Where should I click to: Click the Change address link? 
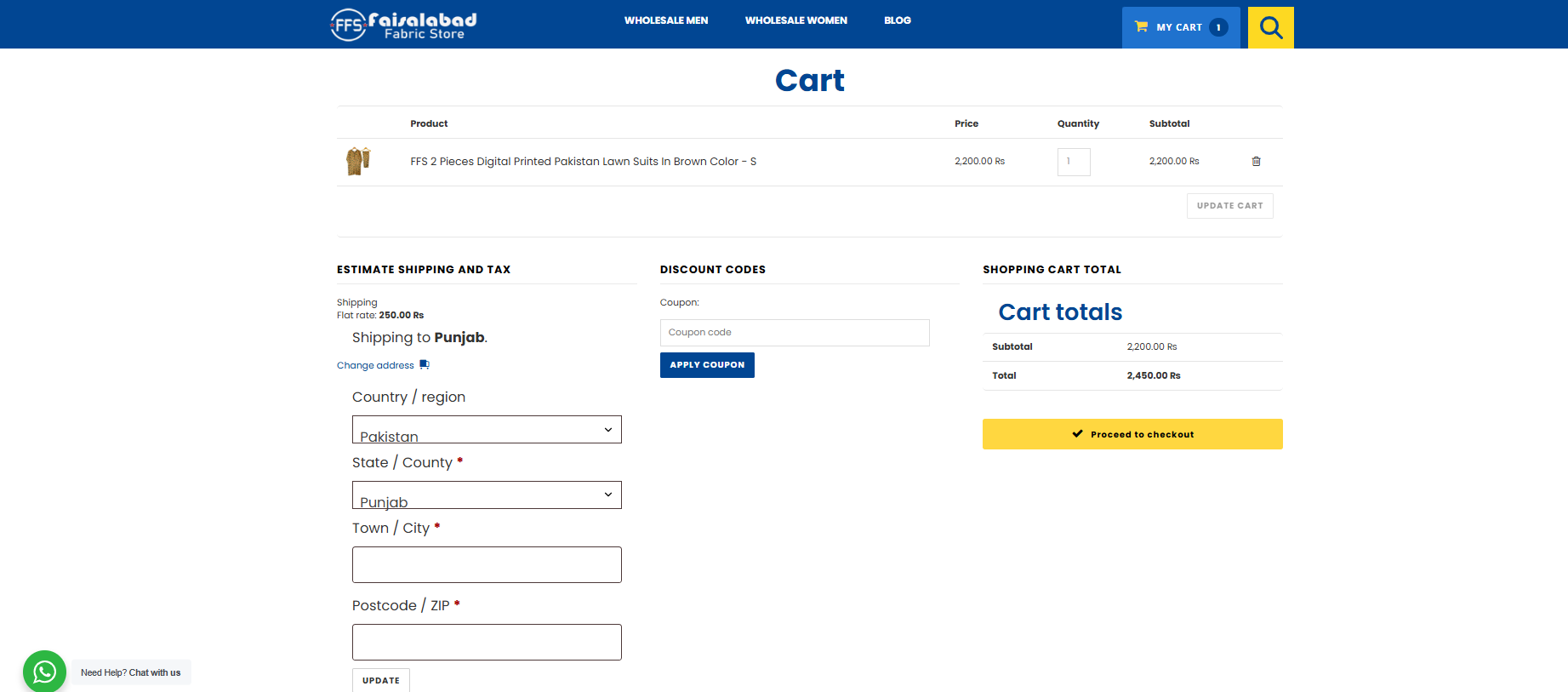point(375,366)
